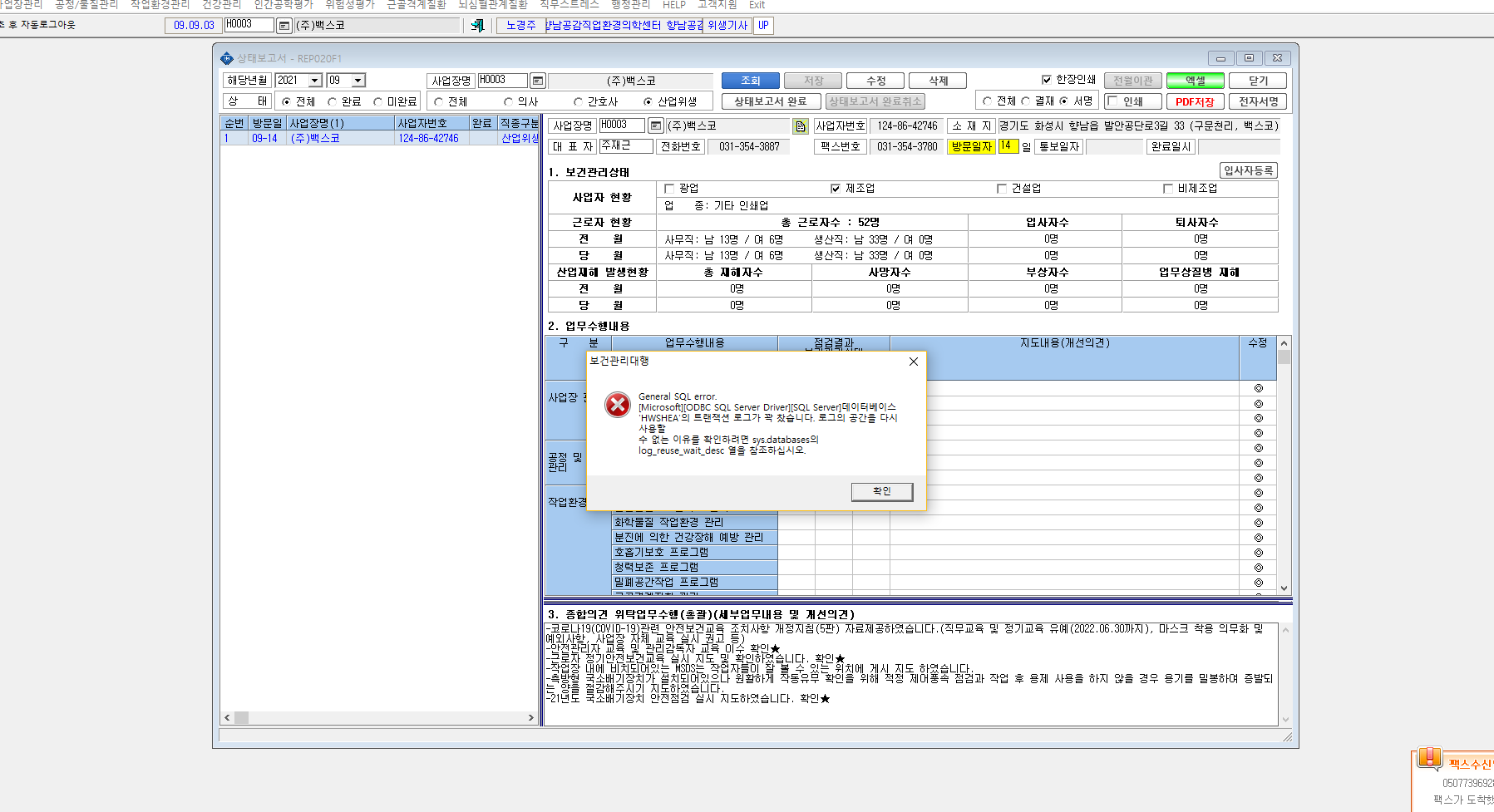Open the HELP menu
The height and width of the screenshot is (812, 1494).
point(674,5)
